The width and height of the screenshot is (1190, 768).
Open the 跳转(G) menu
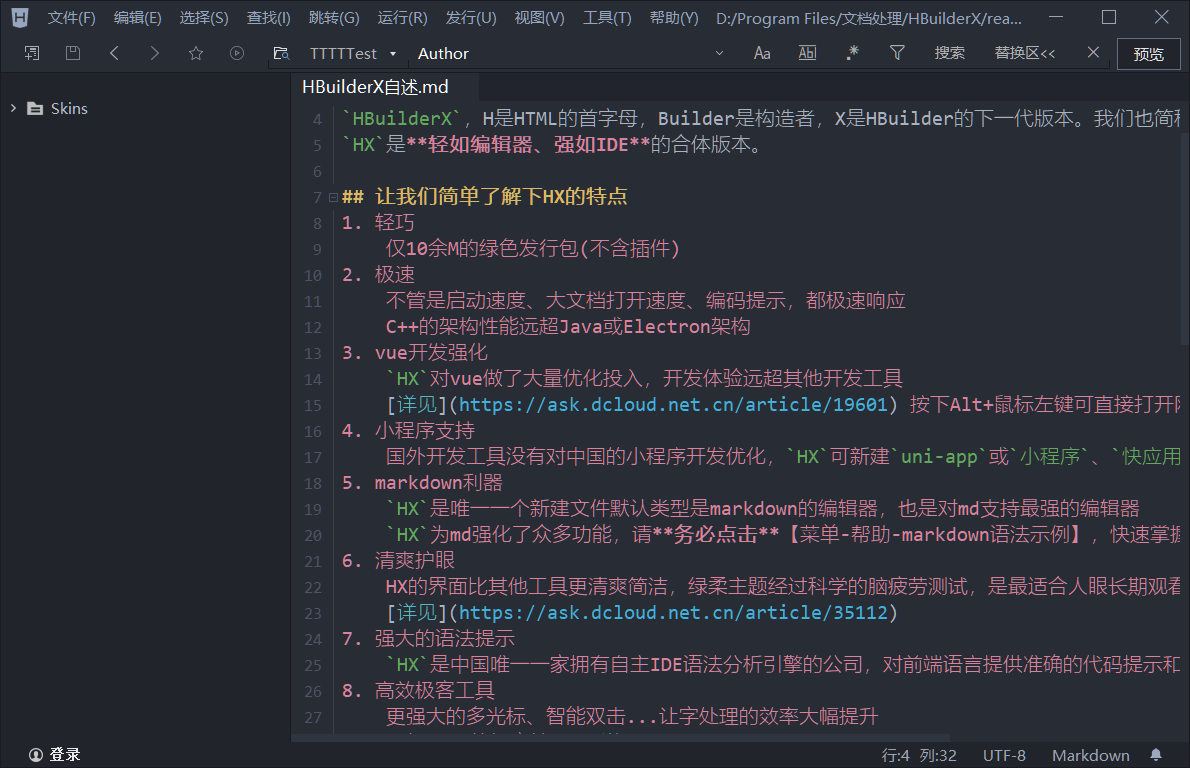click(x=334, y=17)
